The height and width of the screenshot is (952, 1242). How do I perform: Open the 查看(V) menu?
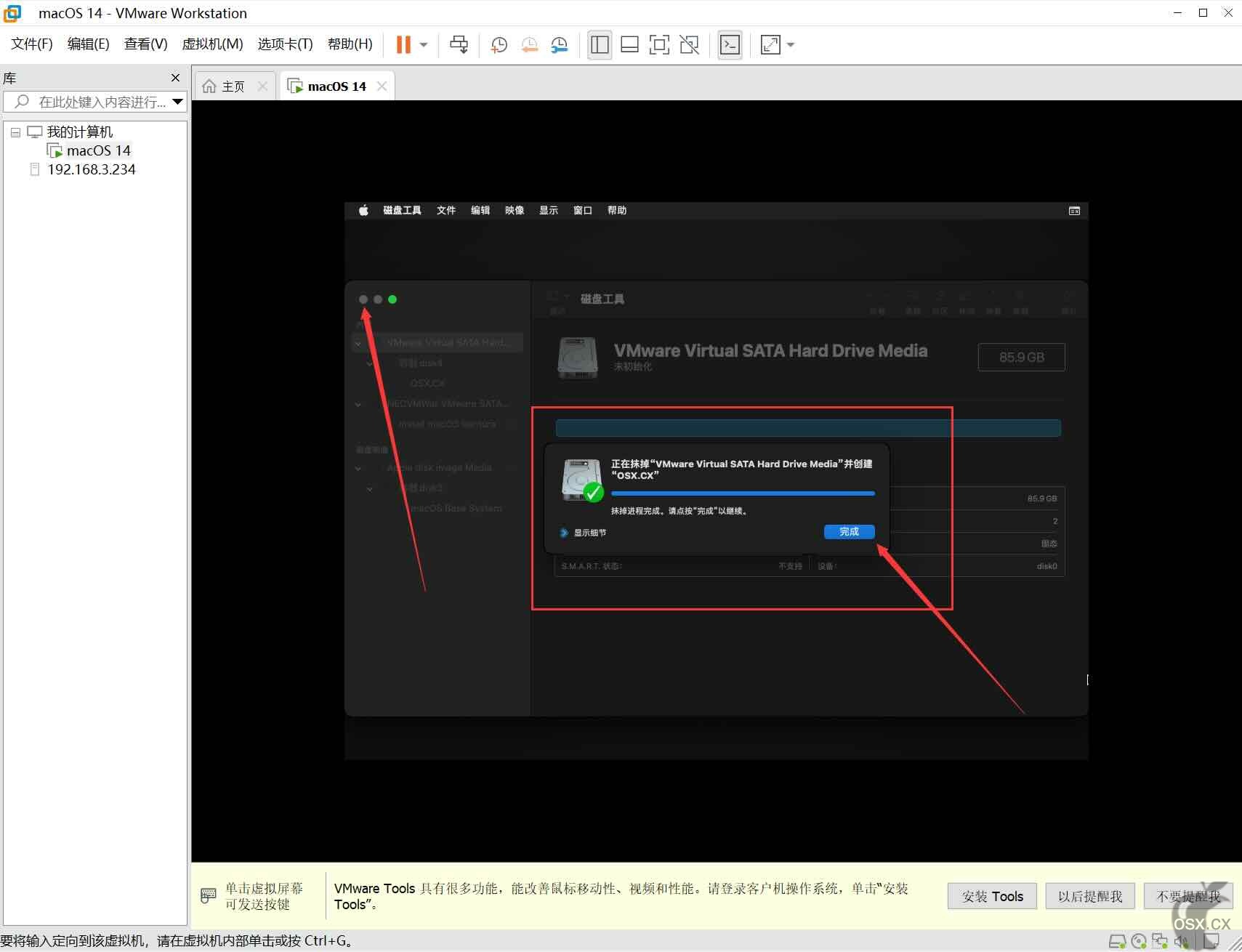point(146,44)
